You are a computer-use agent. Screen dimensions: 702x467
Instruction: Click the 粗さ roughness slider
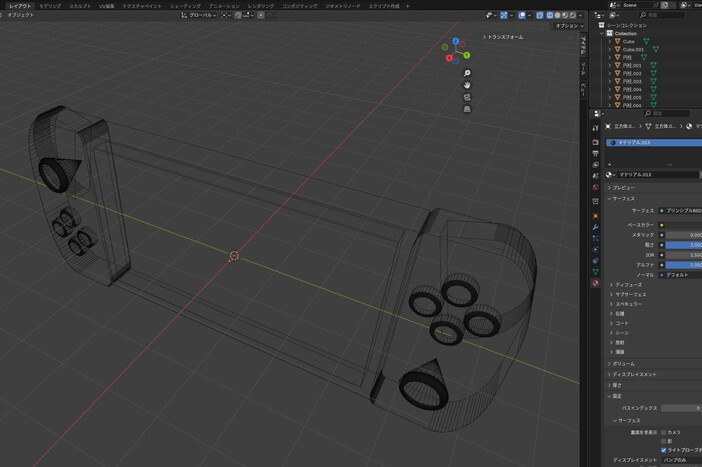(x=682, y=244)
